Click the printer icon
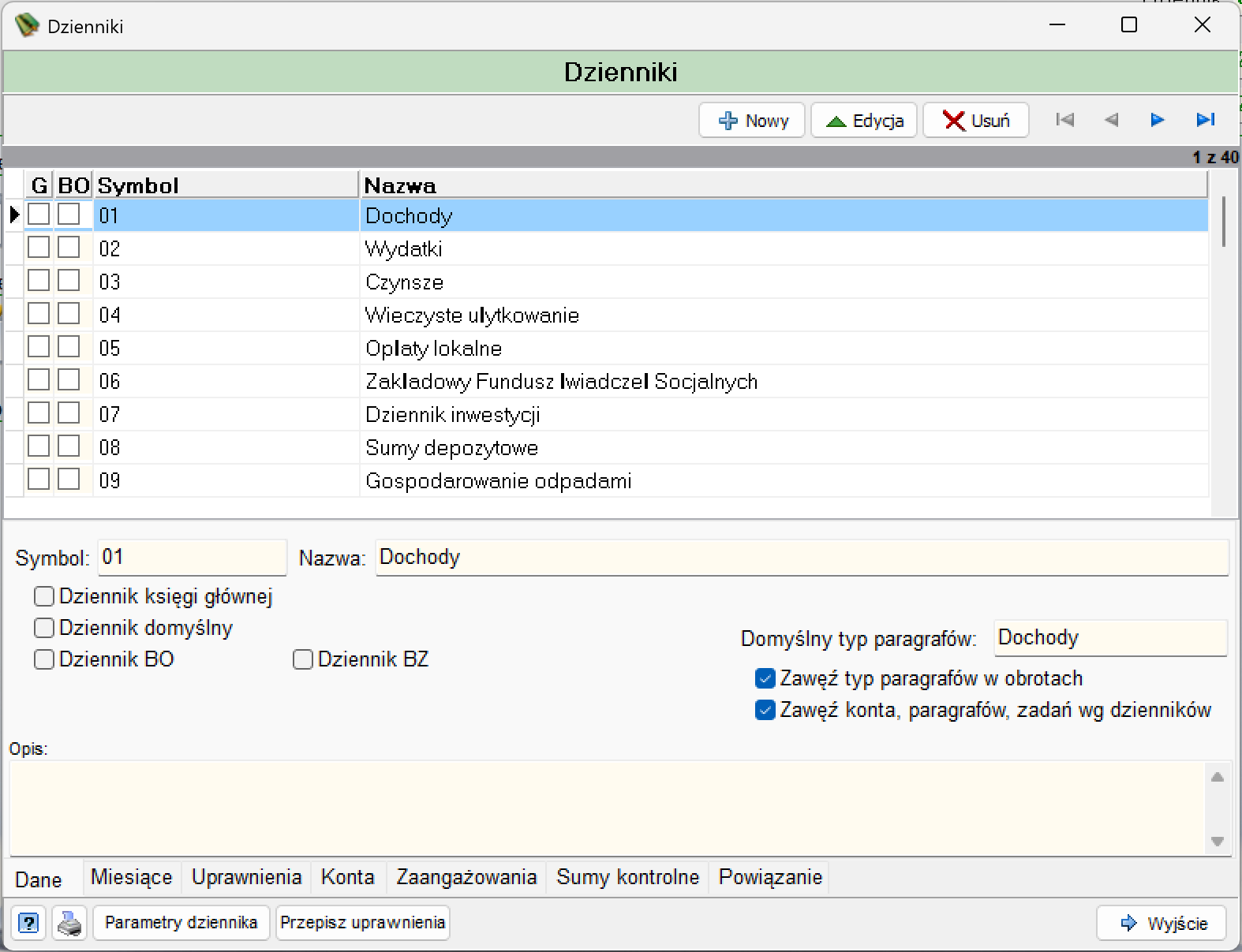This screenshot has width=1242, height=952. tap(69, 923)
